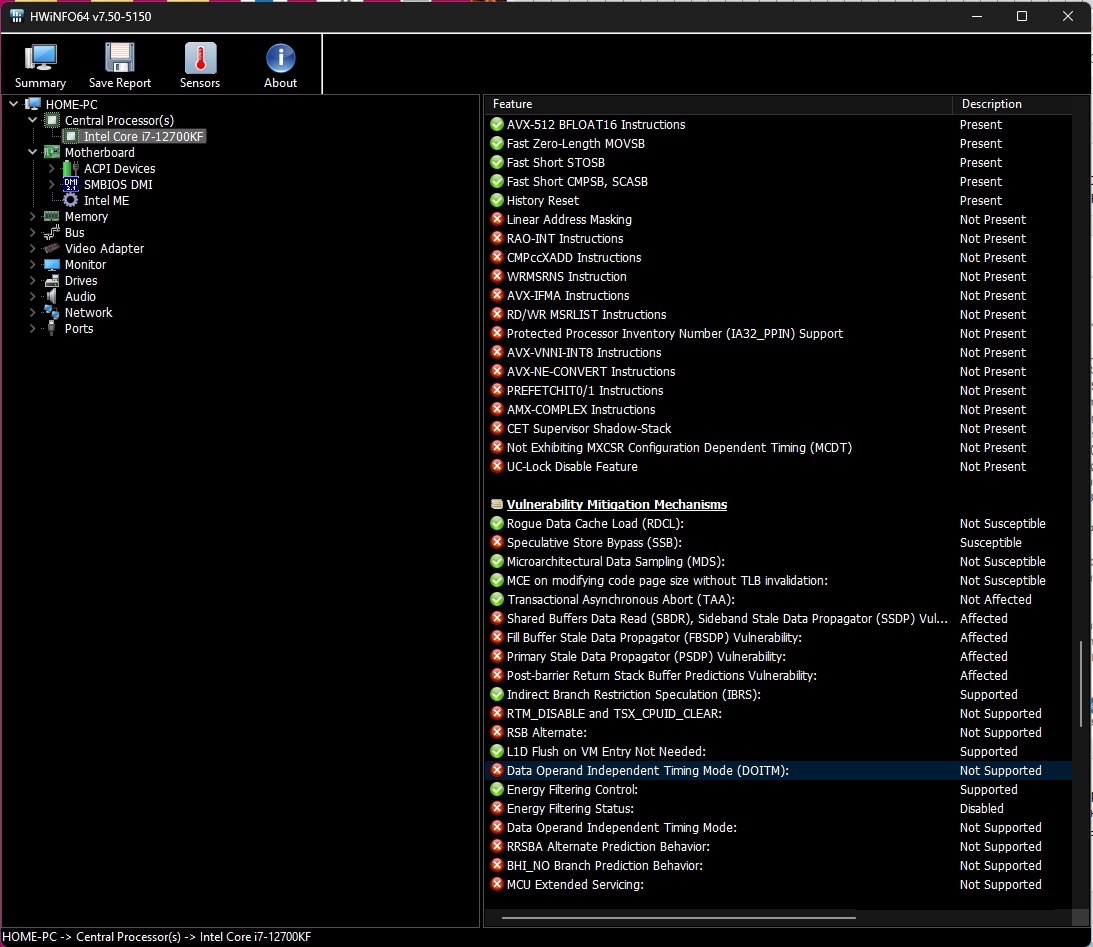Expand the Network tree node
This screenshot has width=1093, height=947.
[33, 313]
